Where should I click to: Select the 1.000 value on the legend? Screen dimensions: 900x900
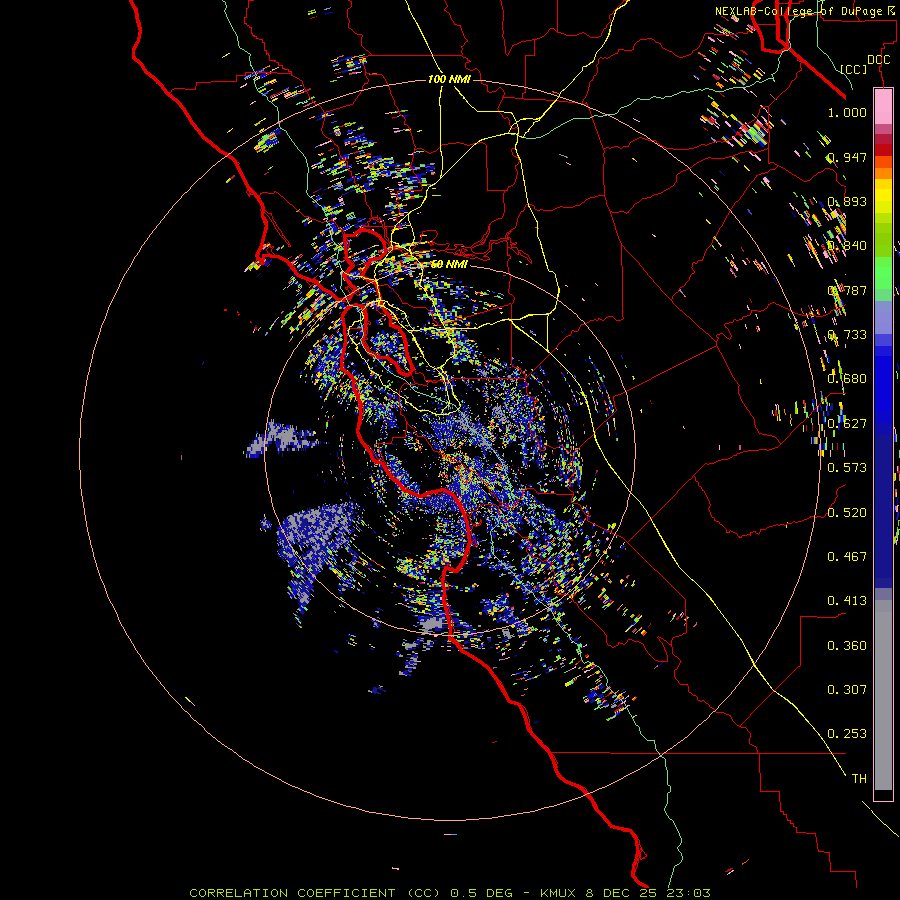click(x=847, y=112)
